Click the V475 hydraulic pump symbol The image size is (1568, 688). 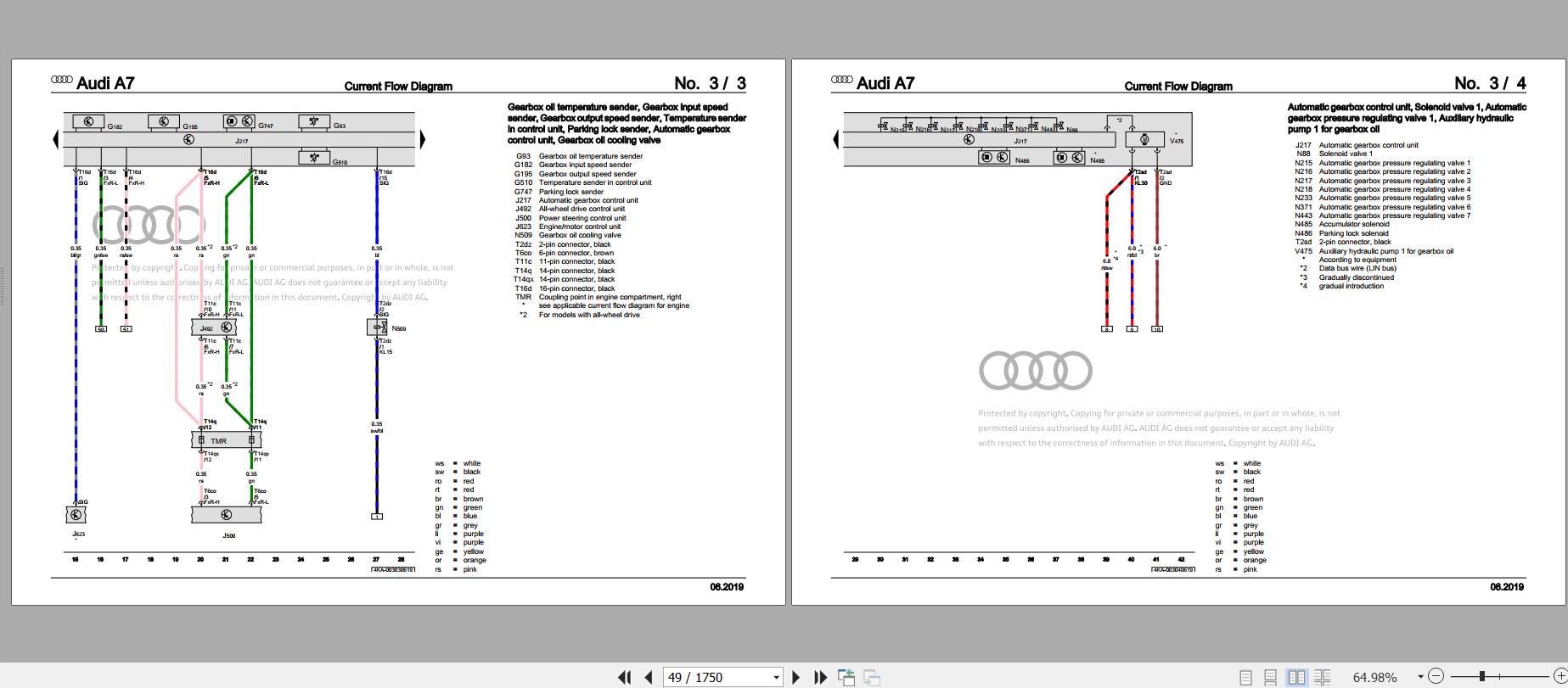pyautogui.click(x=1144, y=140)
